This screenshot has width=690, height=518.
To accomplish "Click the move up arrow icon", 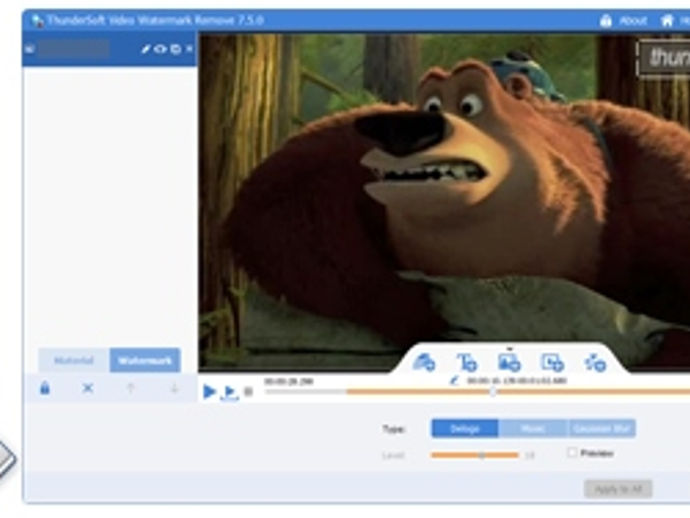I will [130, 388].
